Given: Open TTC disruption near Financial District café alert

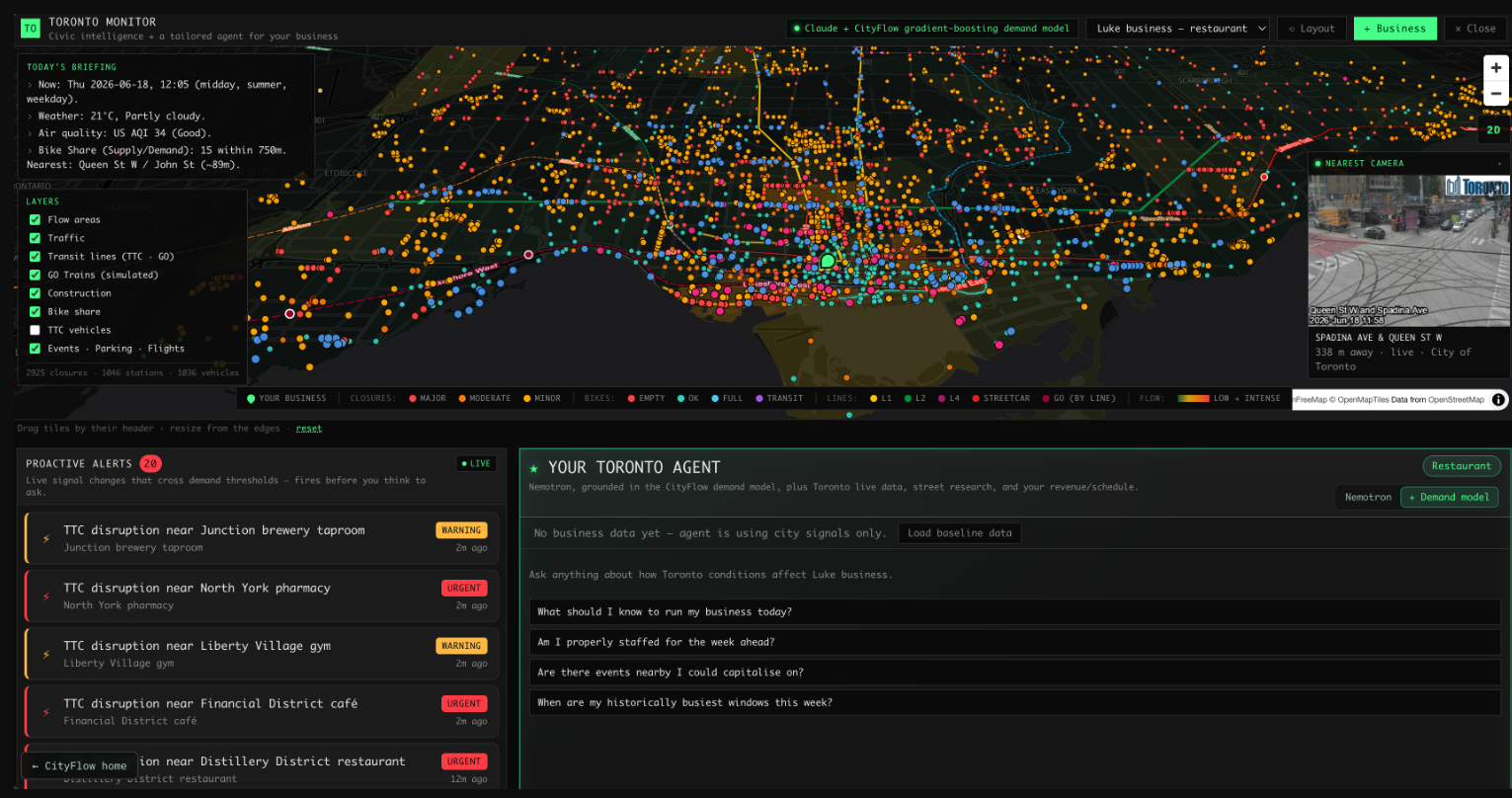Looking at the screenshot, I should [x=262, y=711].
